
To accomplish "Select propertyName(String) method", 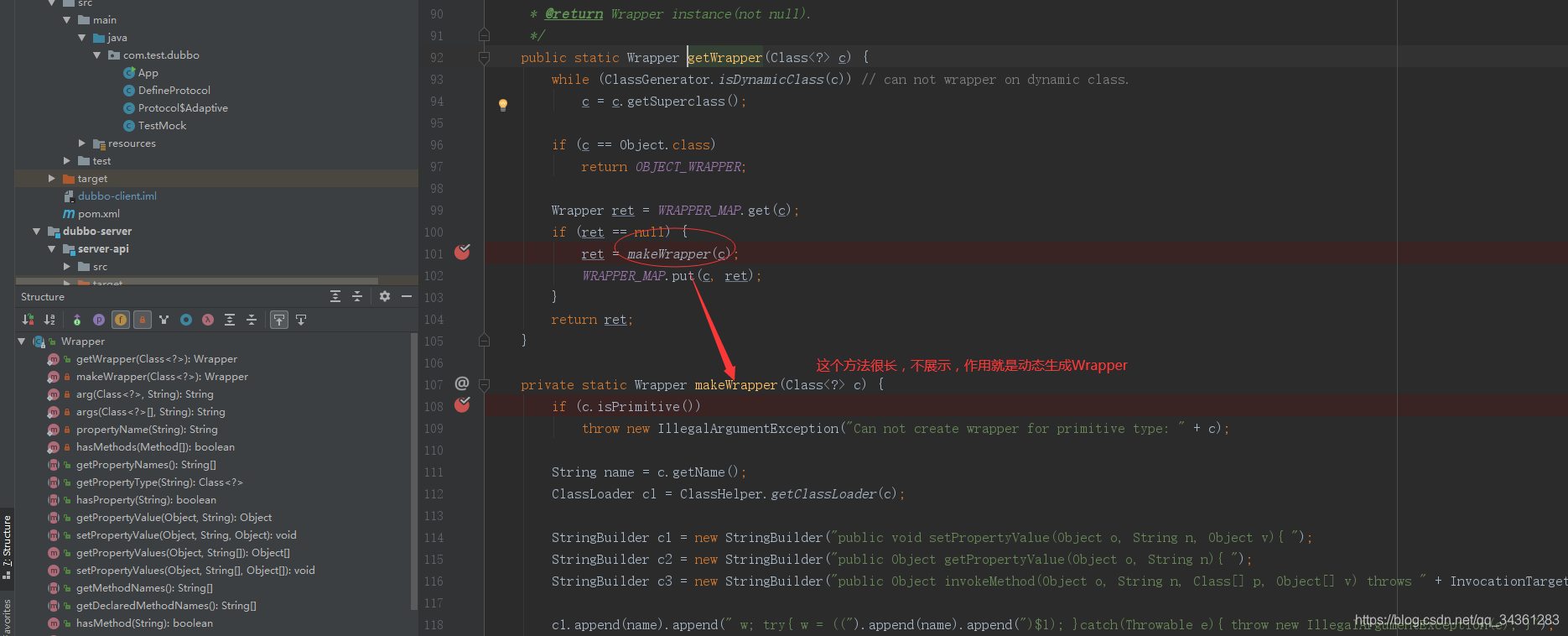I will tap(147, 430).
